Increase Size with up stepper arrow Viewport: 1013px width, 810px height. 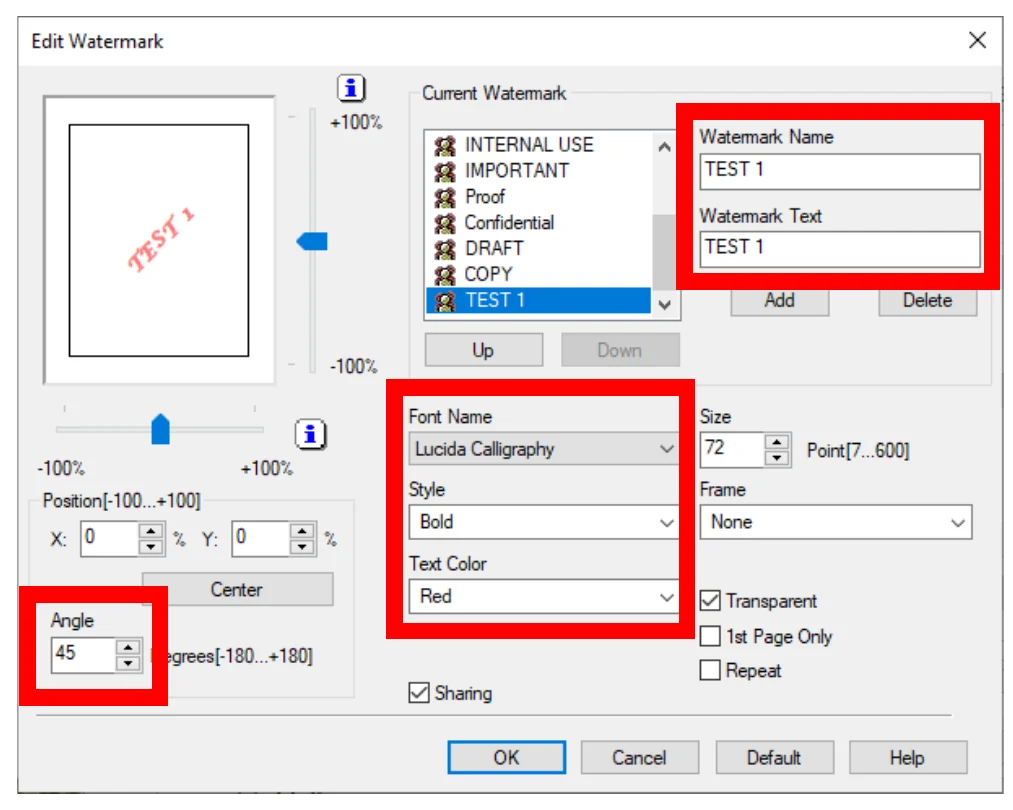tap(777, 442)
